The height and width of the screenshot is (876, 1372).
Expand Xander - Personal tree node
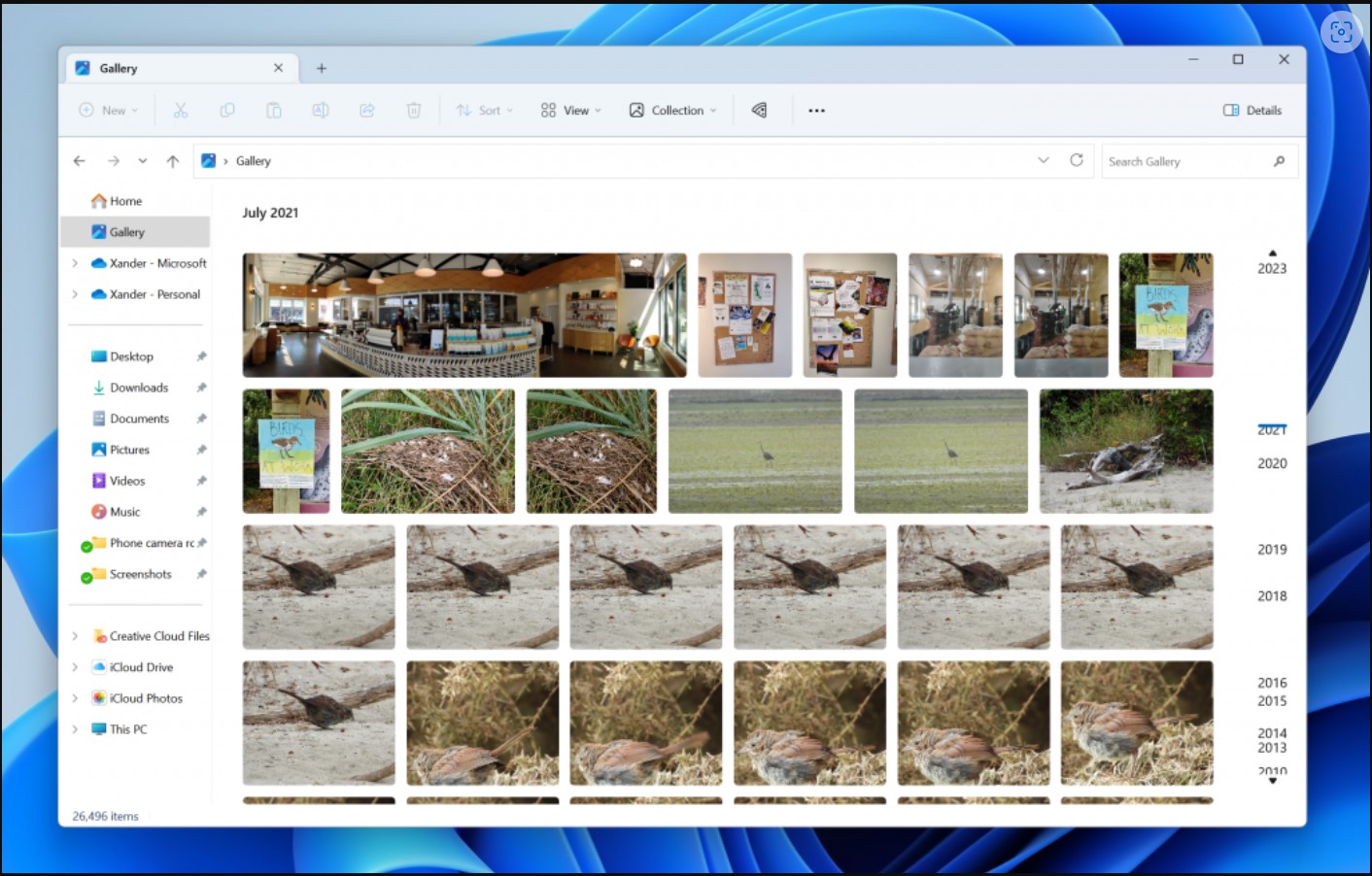pyautogui.click(x=75, y=294)
